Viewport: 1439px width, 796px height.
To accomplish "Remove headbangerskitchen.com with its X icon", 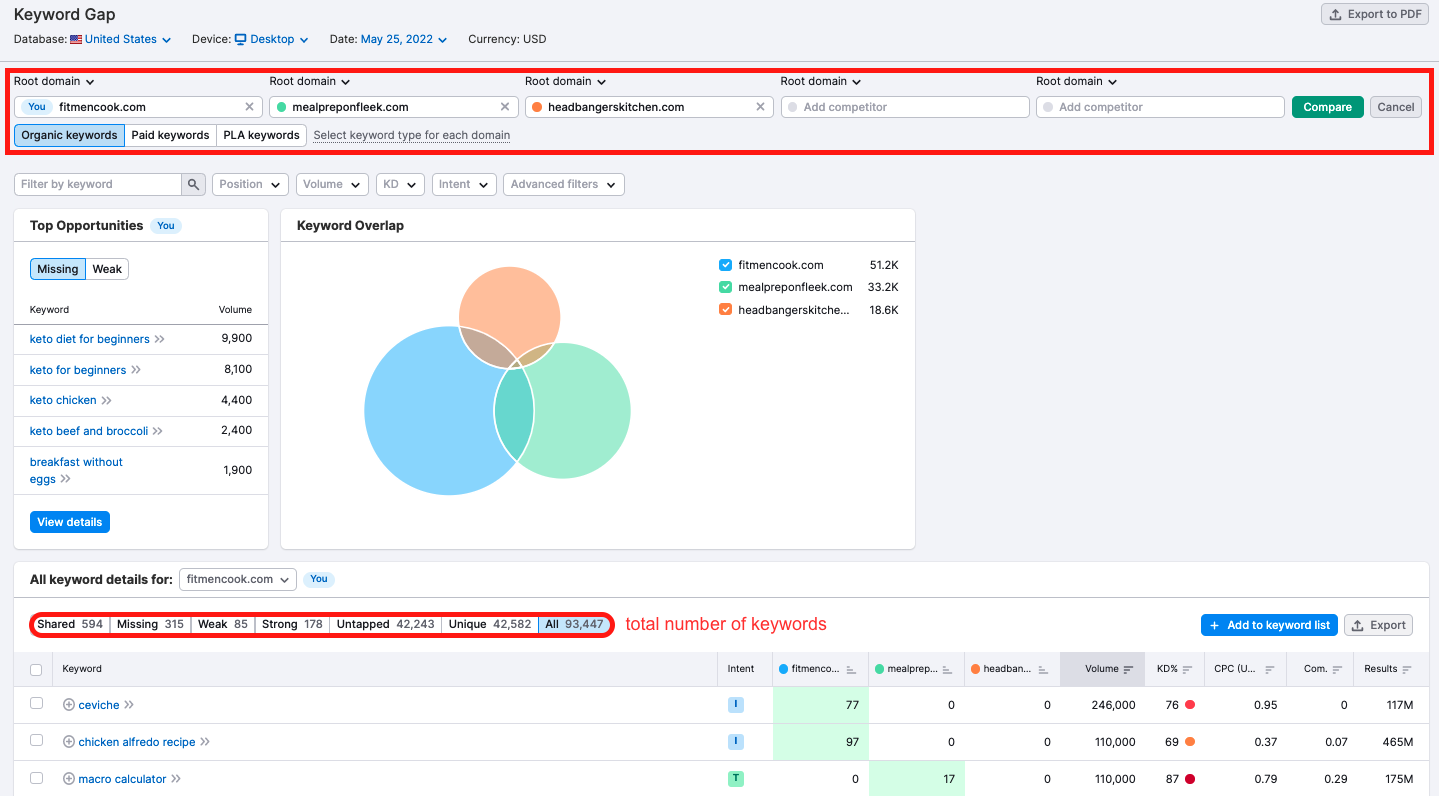I will [x=760, y=107].
